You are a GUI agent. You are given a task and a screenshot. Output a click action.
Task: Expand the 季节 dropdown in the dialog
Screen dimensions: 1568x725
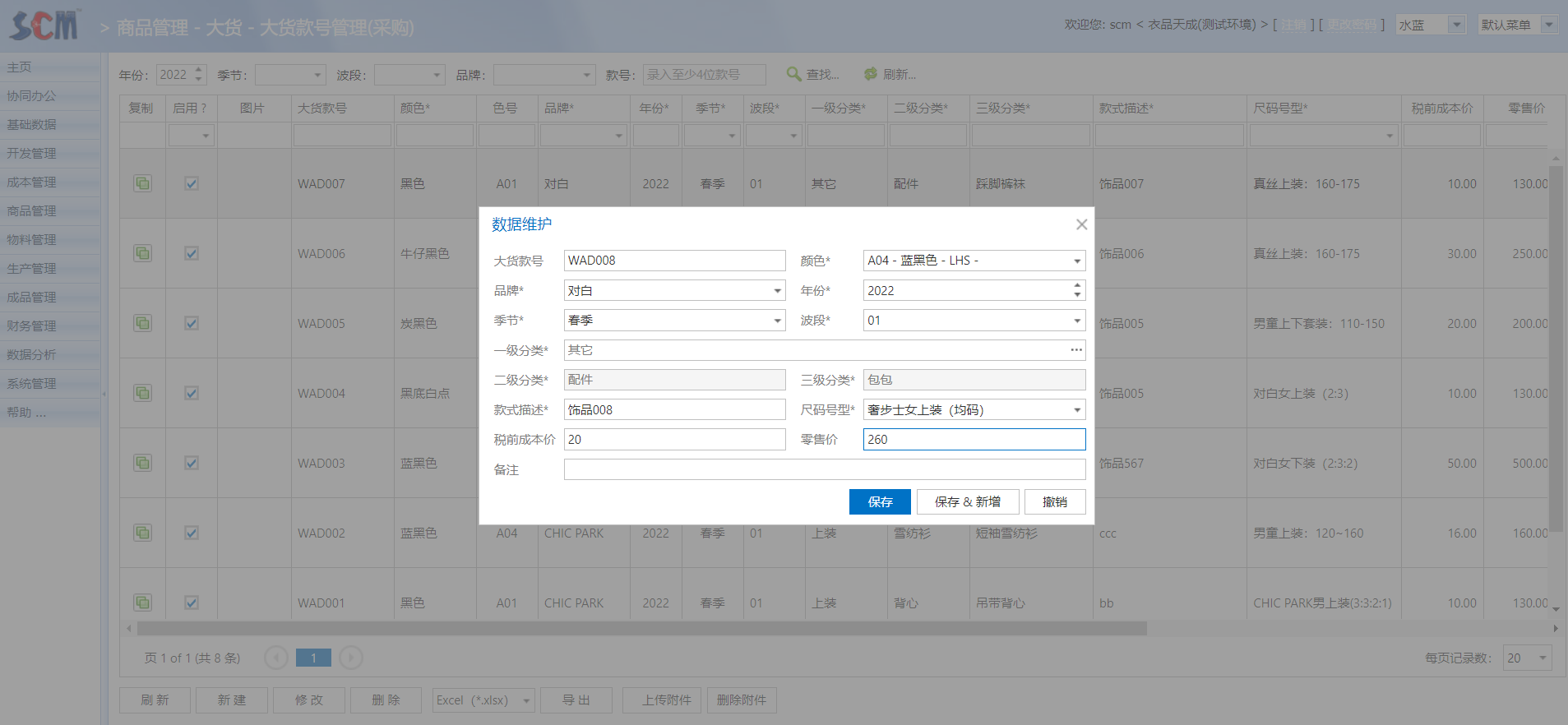tap(777, 321)
